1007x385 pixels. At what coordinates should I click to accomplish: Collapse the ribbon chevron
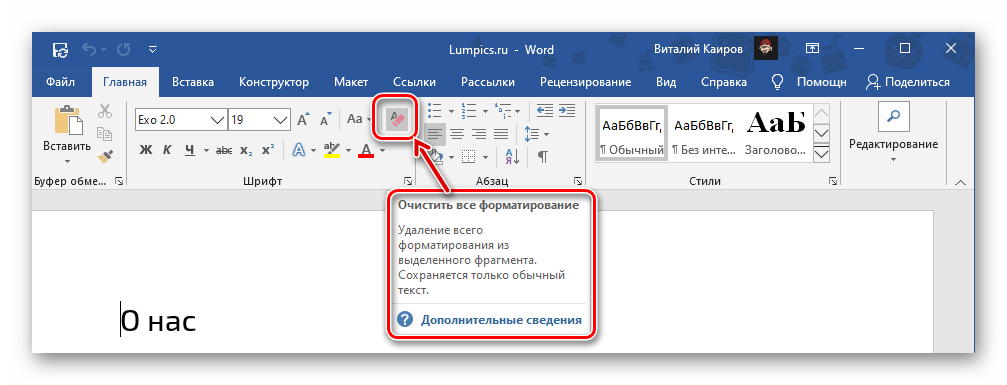pos(960,183)
